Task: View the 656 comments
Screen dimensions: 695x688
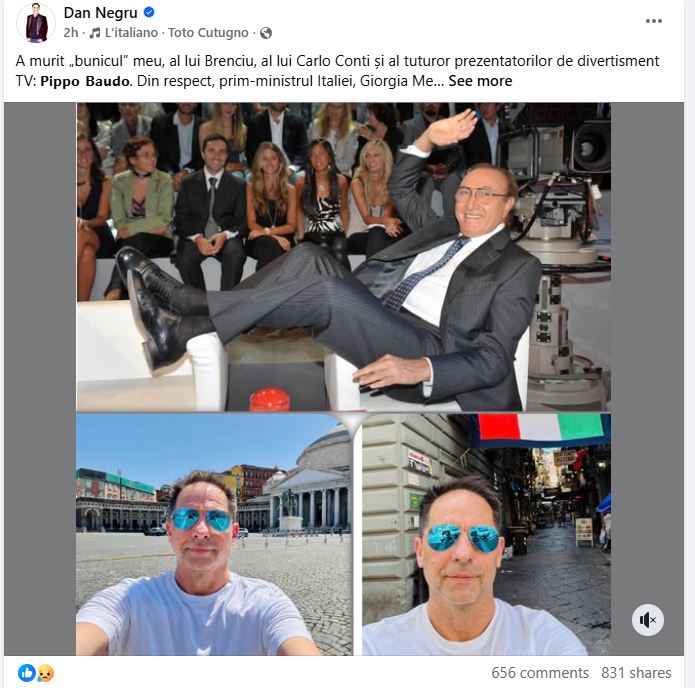Action: coord(540,673)
